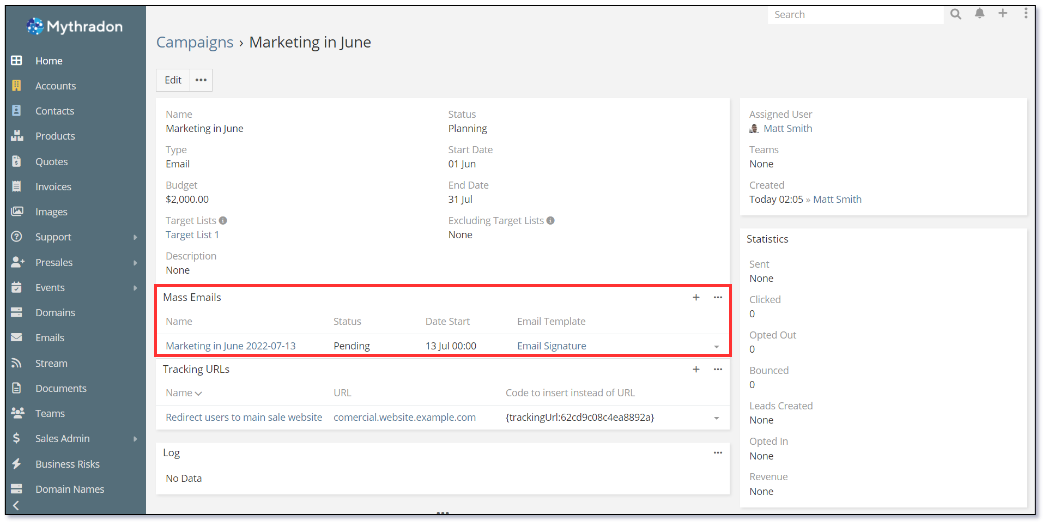1047x527 pixels.
Task: Open Marketing in June 2022-07-13 link
Action: [230, 346]
